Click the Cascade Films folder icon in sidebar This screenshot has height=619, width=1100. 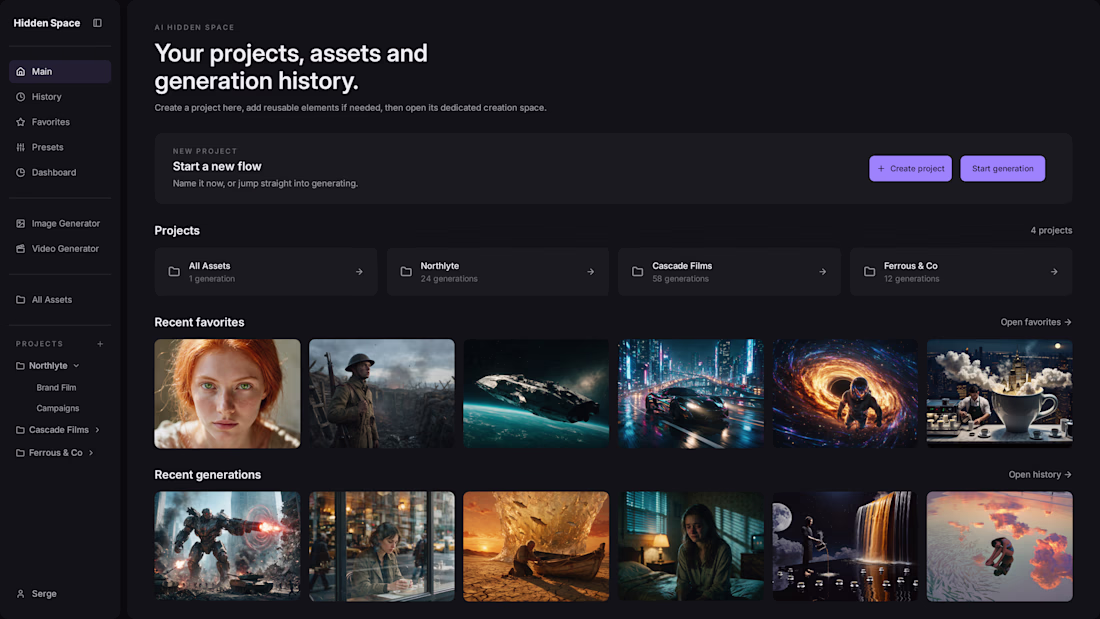20,430
